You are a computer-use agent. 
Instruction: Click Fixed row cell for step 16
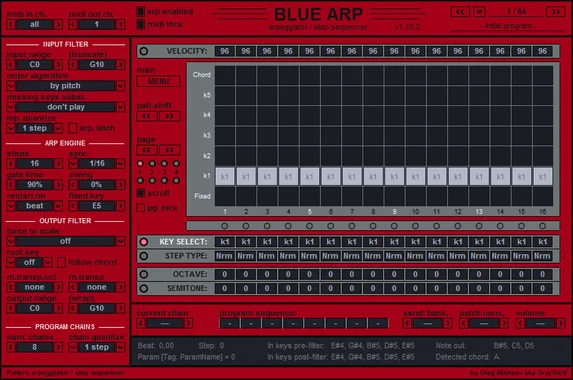tap(543, 197)
